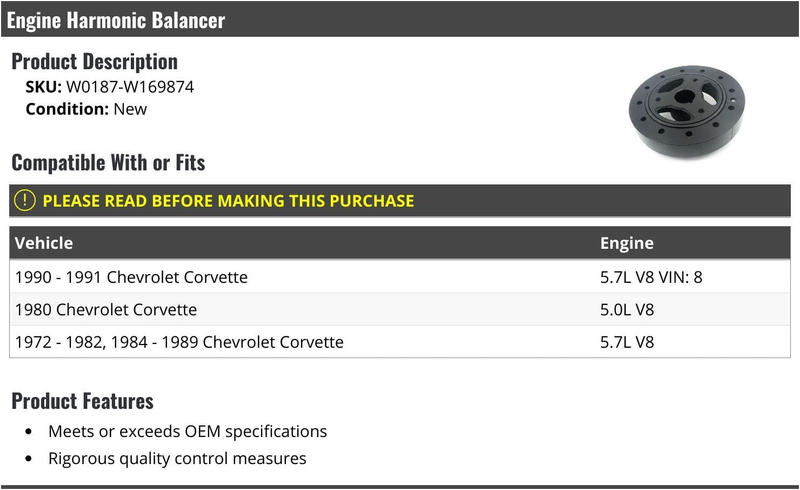
Task: Select the 1980 Chevrolet Corvette row
Action: 400,309
